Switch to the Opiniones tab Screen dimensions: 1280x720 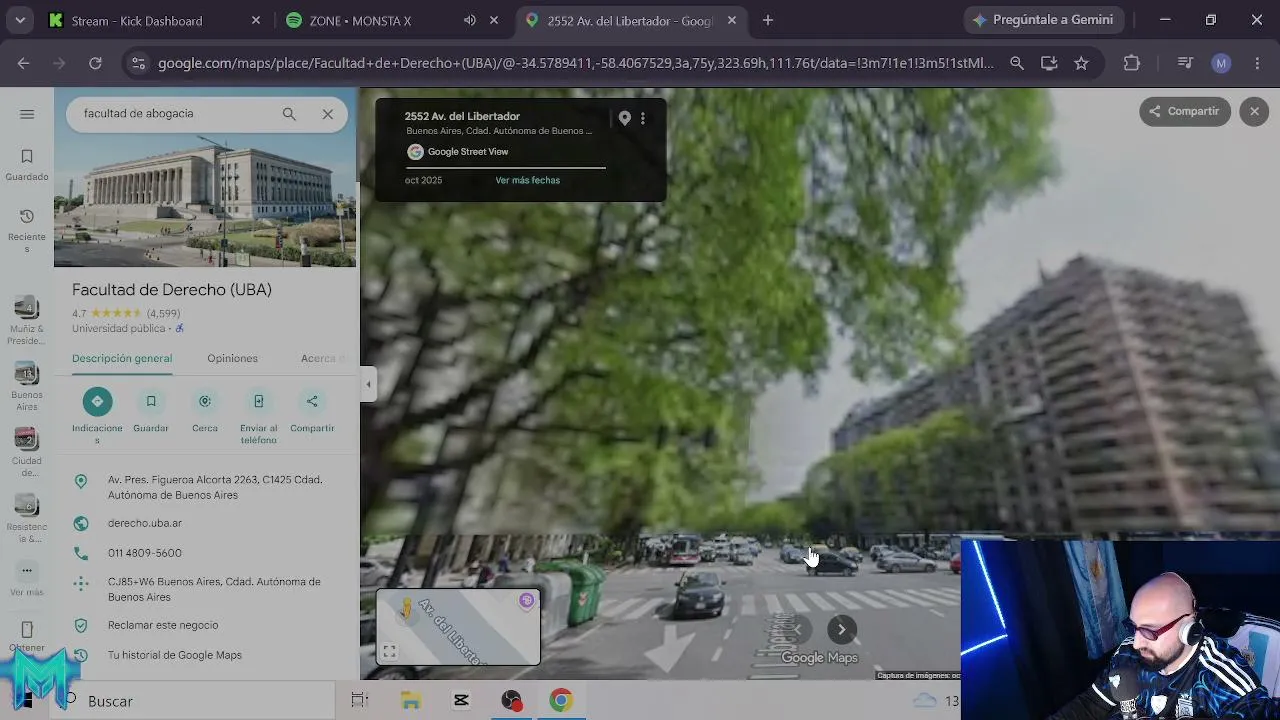(232, 358)
